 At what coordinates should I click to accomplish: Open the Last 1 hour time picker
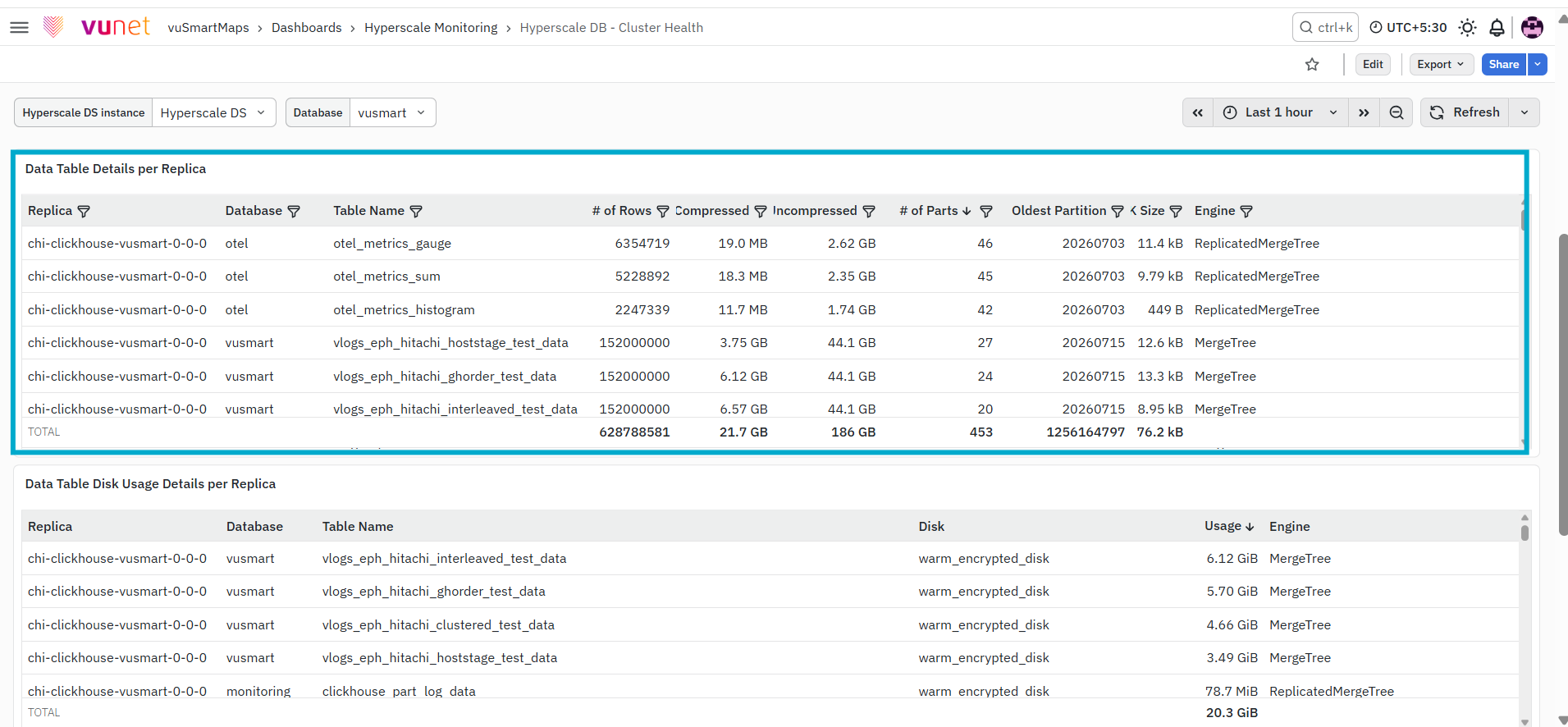tap(1279, 112)
